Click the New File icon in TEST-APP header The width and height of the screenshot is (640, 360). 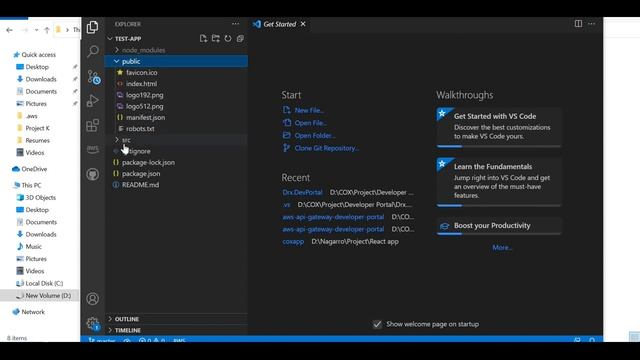click(203, 38)
